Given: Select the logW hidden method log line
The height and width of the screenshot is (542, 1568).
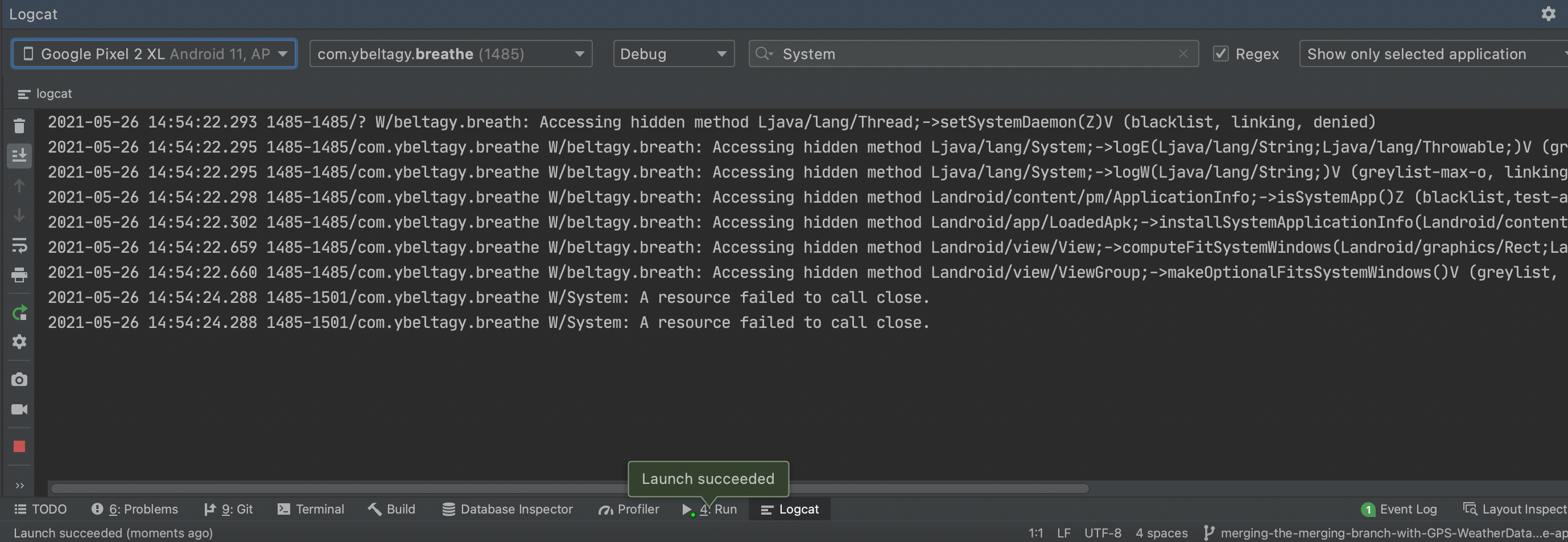Looking at the screenshot, I should (x=808, y=172).
